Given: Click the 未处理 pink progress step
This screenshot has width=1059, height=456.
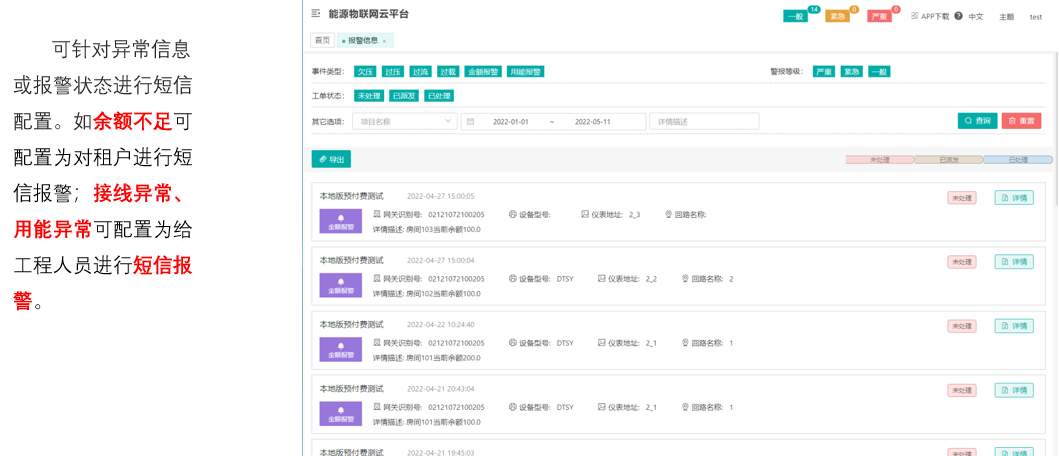Looking at the screenshot, I should 879,160.
